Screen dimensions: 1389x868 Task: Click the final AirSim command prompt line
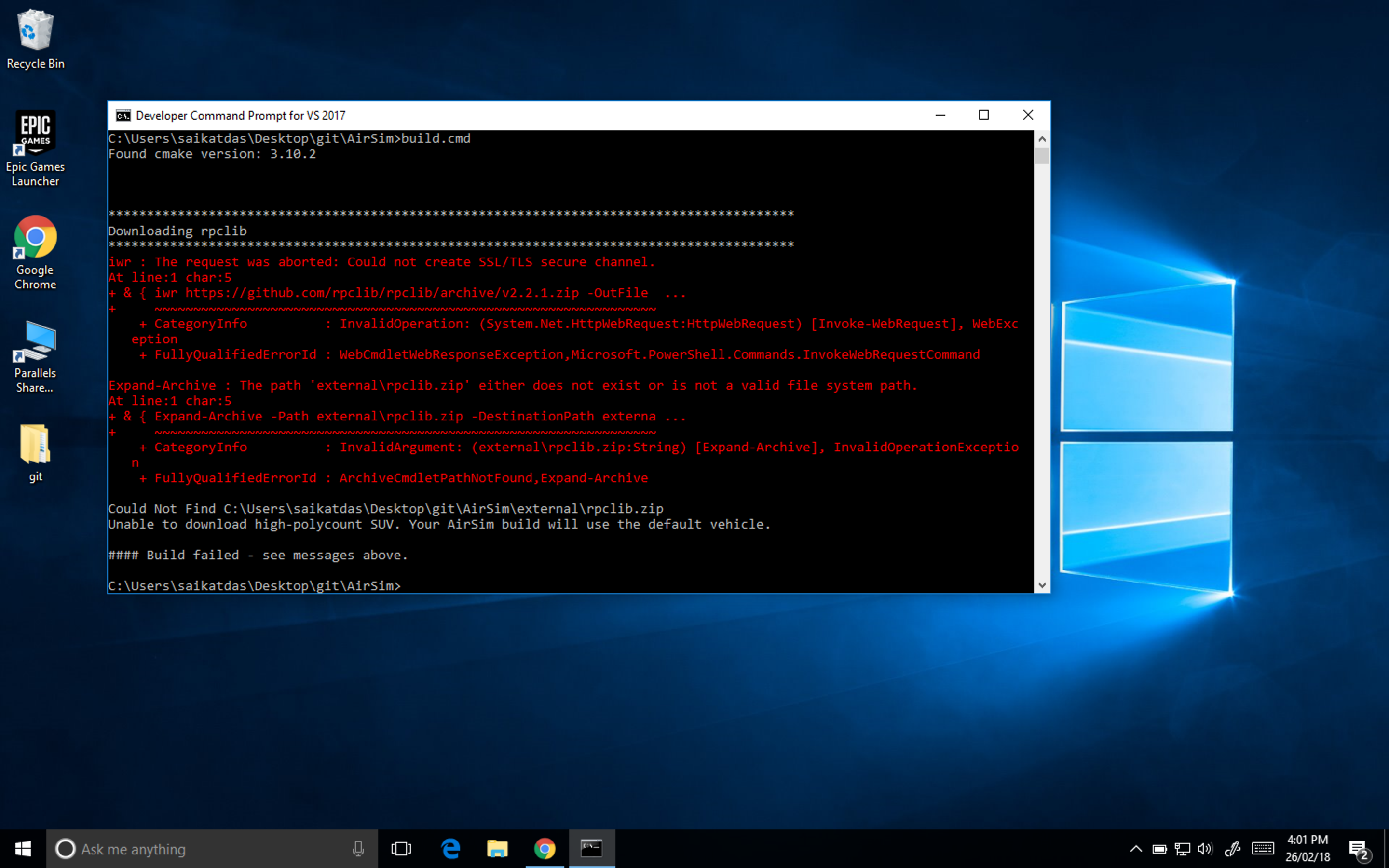coord(254,585)
